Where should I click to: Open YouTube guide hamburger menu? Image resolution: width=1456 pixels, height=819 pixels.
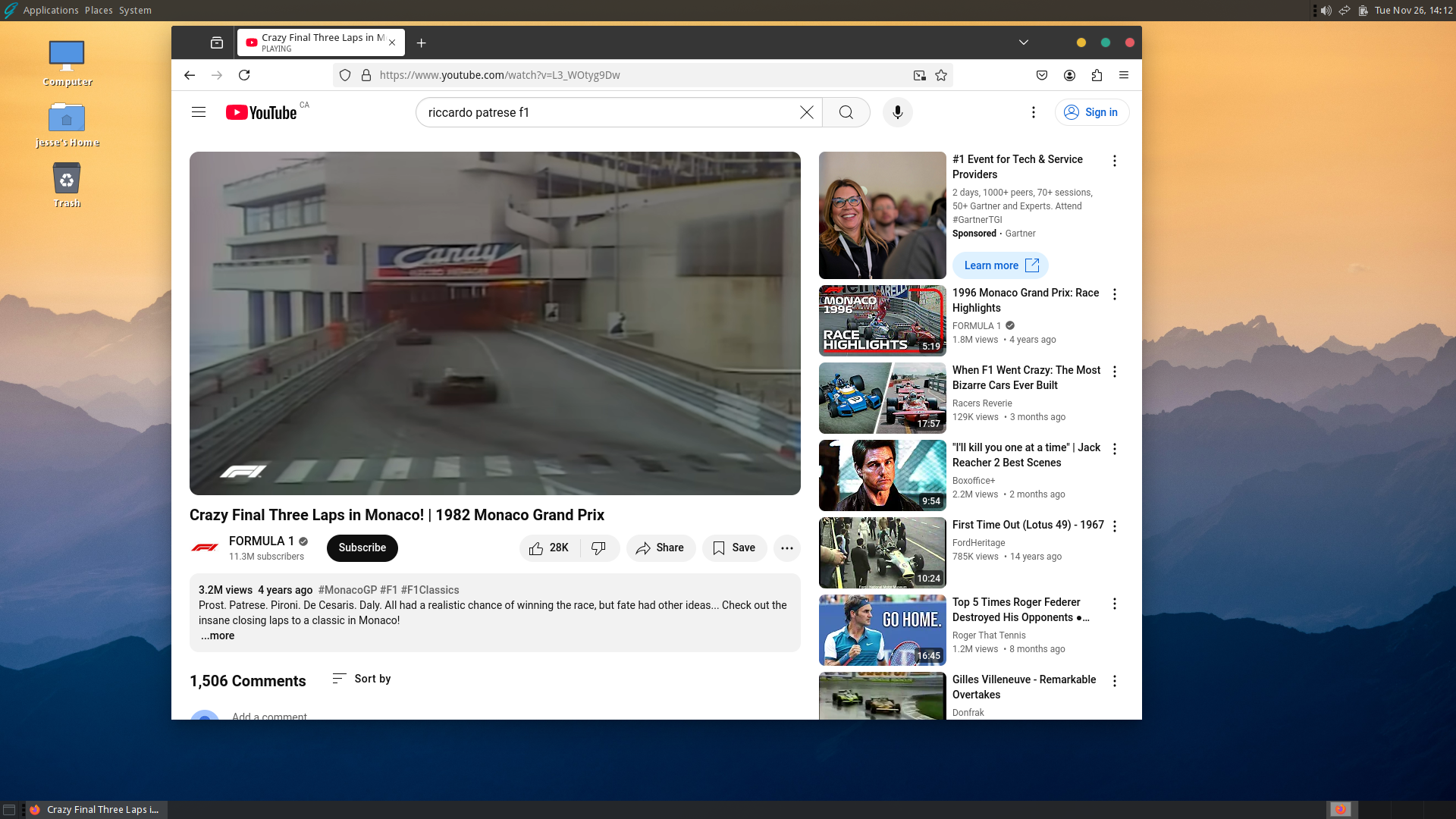click(199, 112)
